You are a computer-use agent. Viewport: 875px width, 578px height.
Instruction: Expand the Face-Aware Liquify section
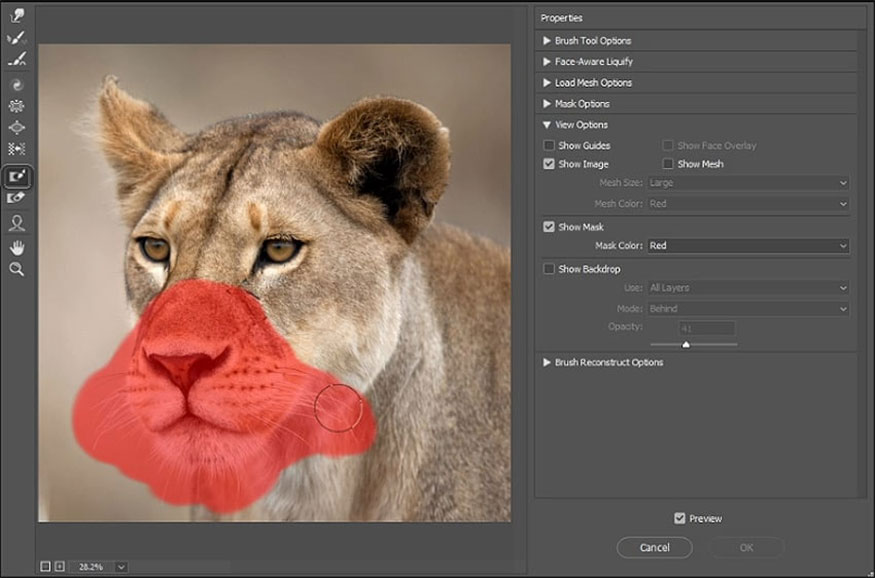tap(545, 61)
